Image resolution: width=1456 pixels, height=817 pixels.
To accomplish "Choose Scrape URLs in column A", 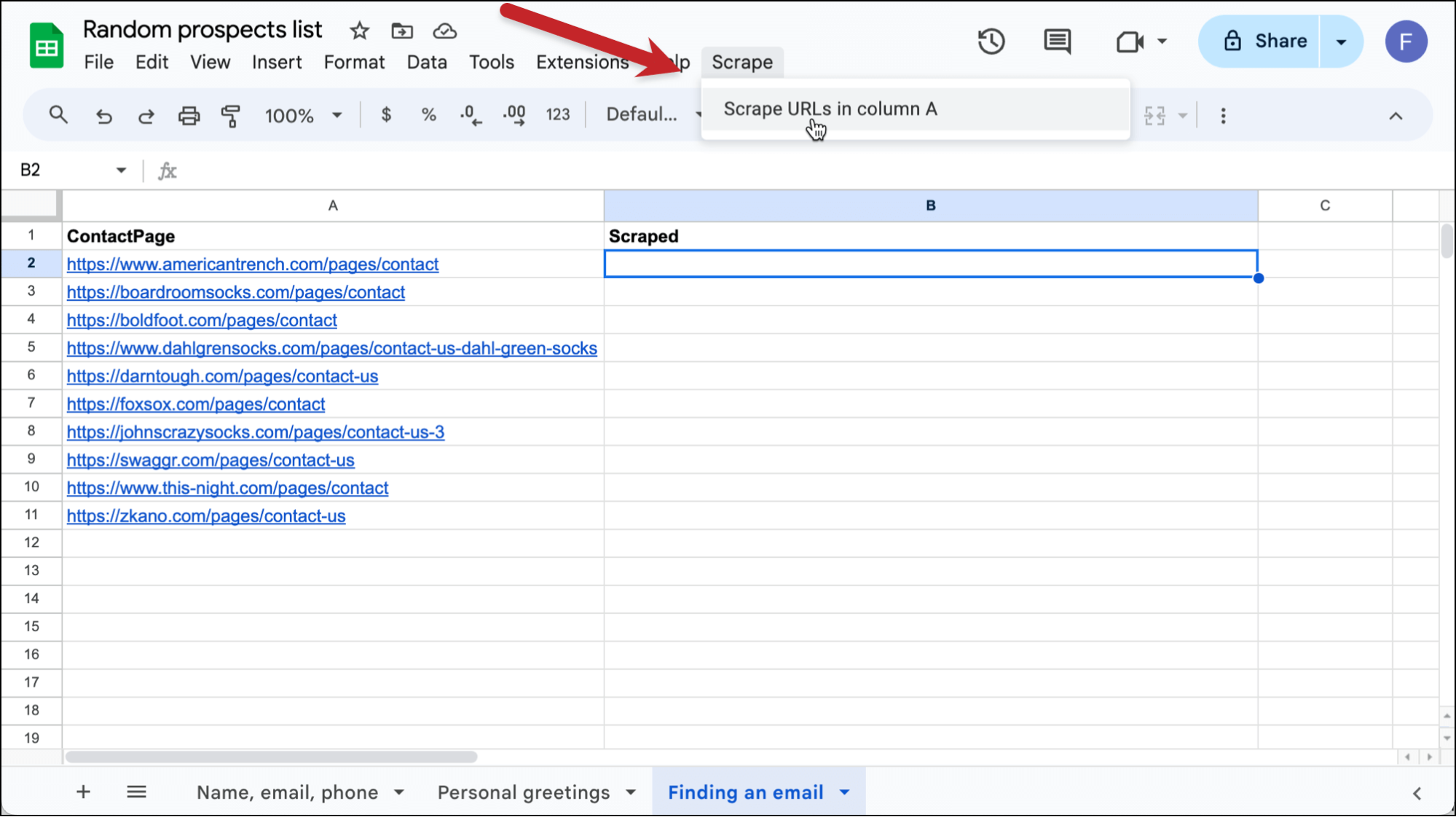I will 916,109.
